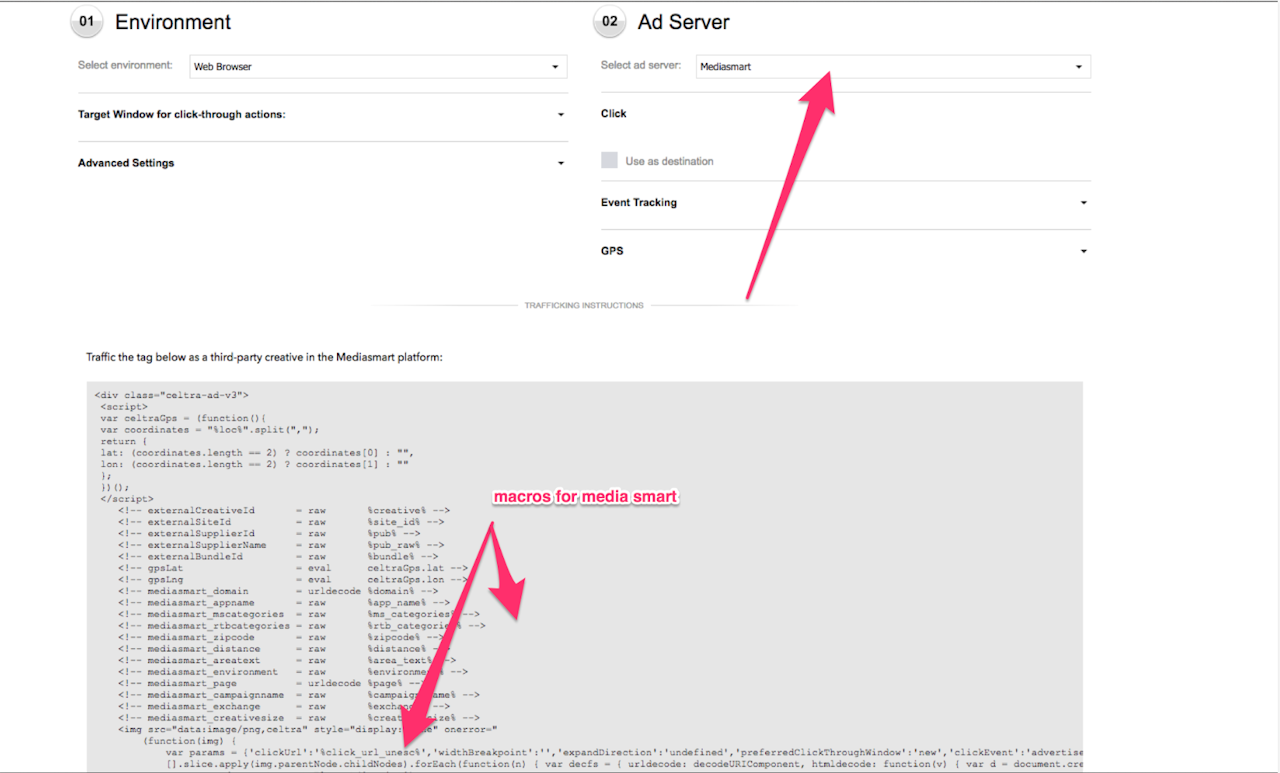Screen dimensions: 1280x773
Task: Click the mediasmart_rtbcategories comment line
Action: [302, 626]
